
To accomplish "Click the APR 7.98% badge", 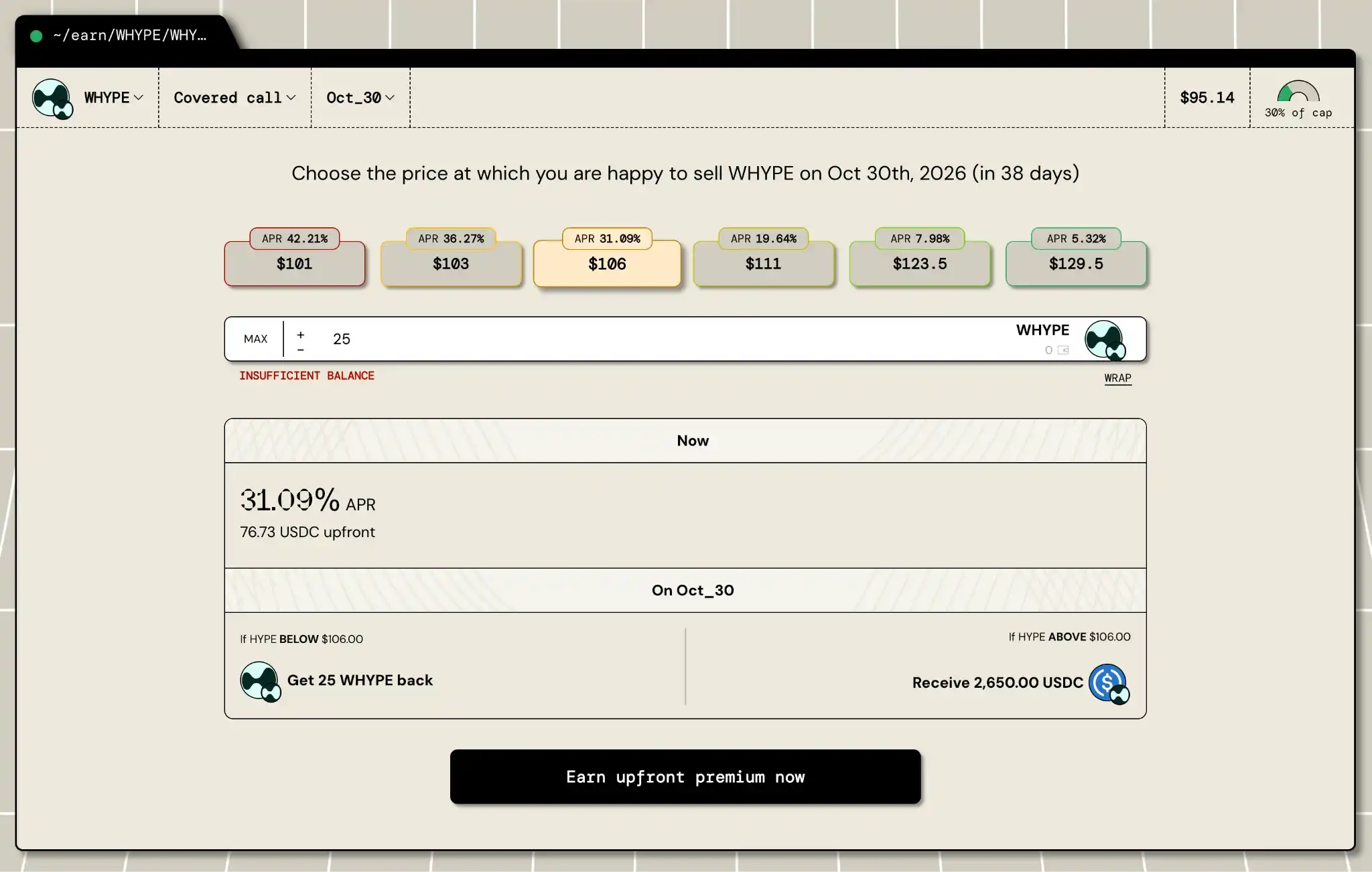I will (x=920, y=238).
